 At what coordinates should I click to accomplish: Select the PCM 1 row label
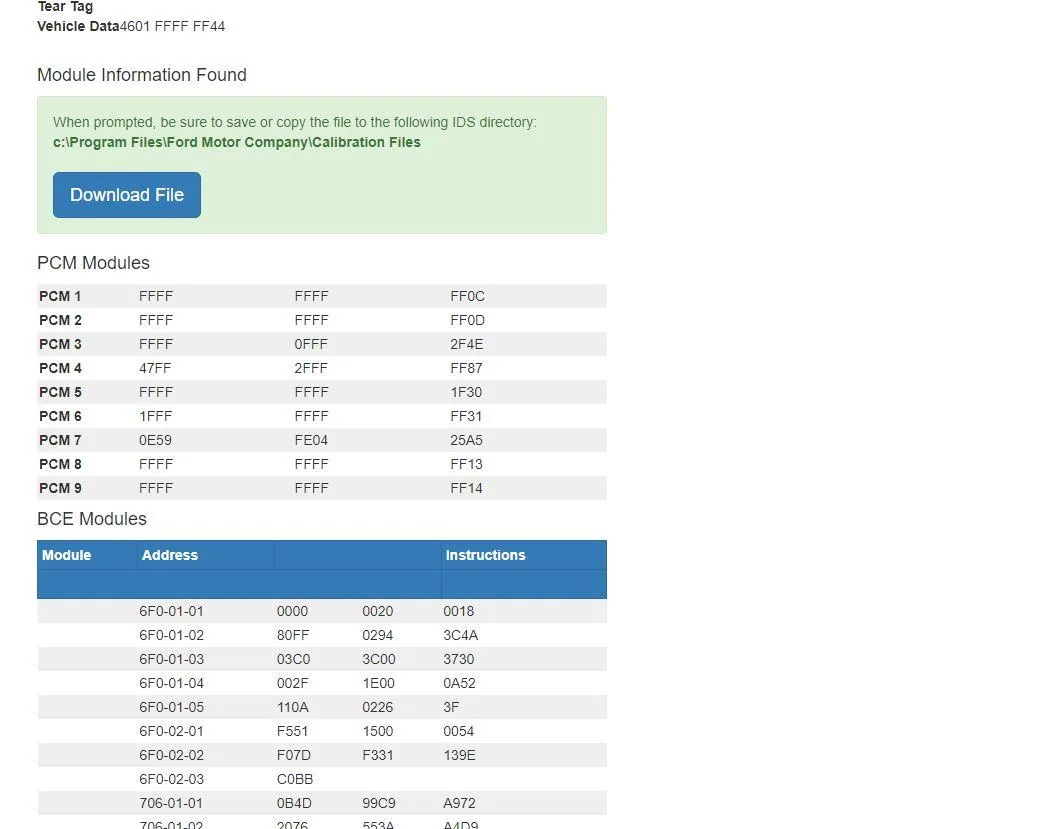pyautogui.click(x=60, y=296)
